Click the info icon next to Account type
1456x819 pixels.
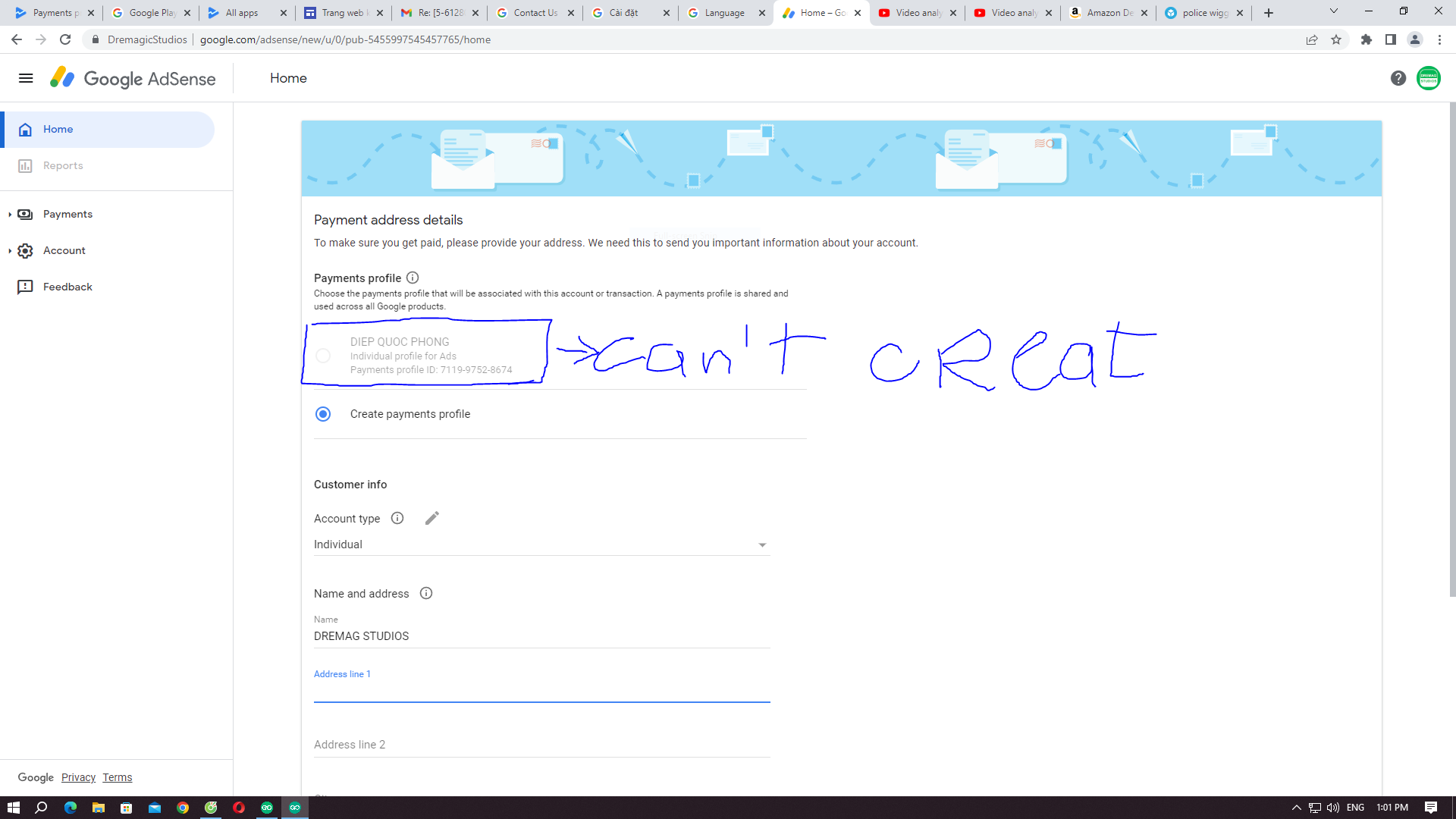tap(397, 518)
